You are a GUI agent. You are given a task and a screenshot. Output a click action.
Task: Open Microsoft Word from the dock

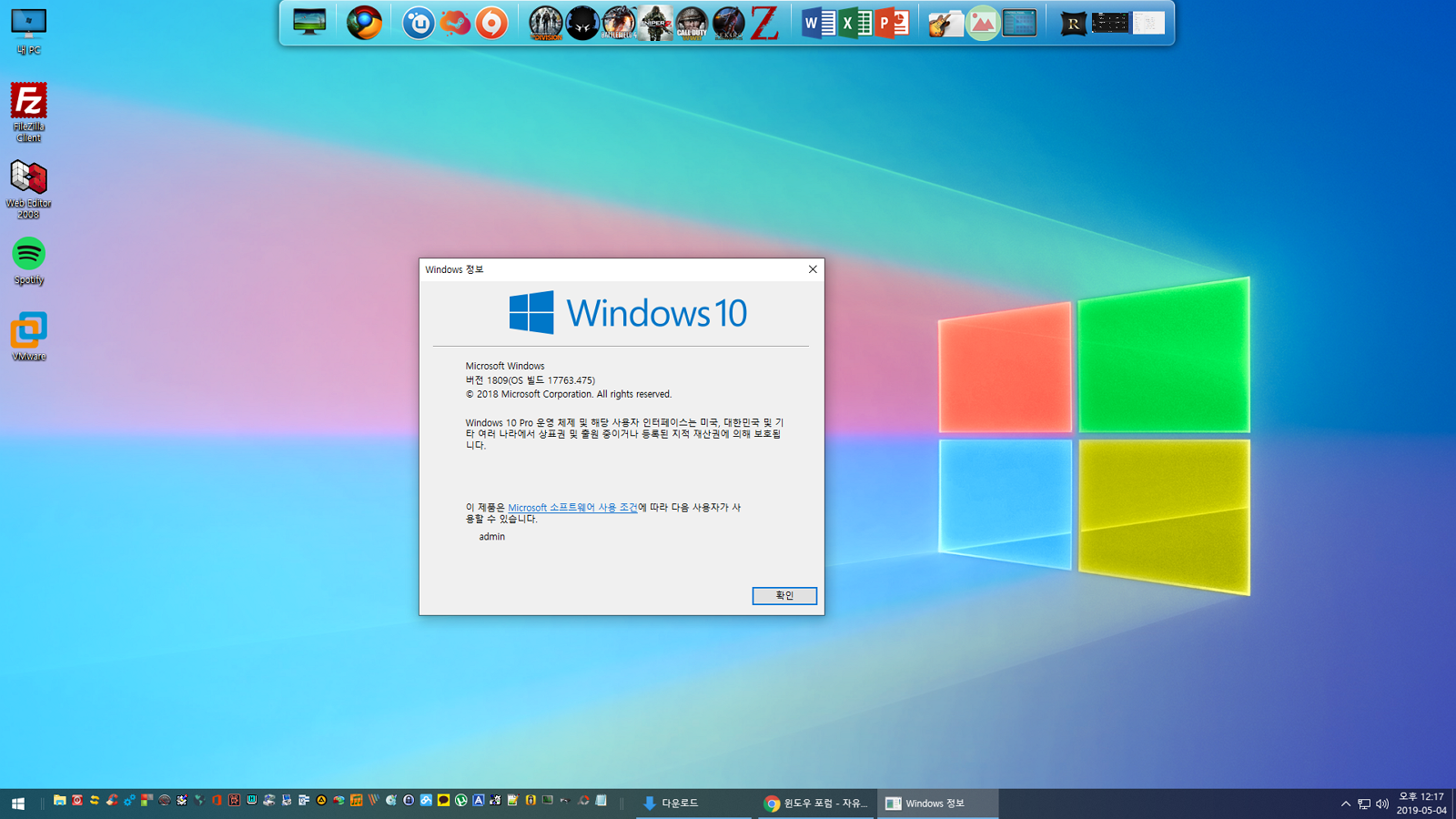tap(819, 23)
